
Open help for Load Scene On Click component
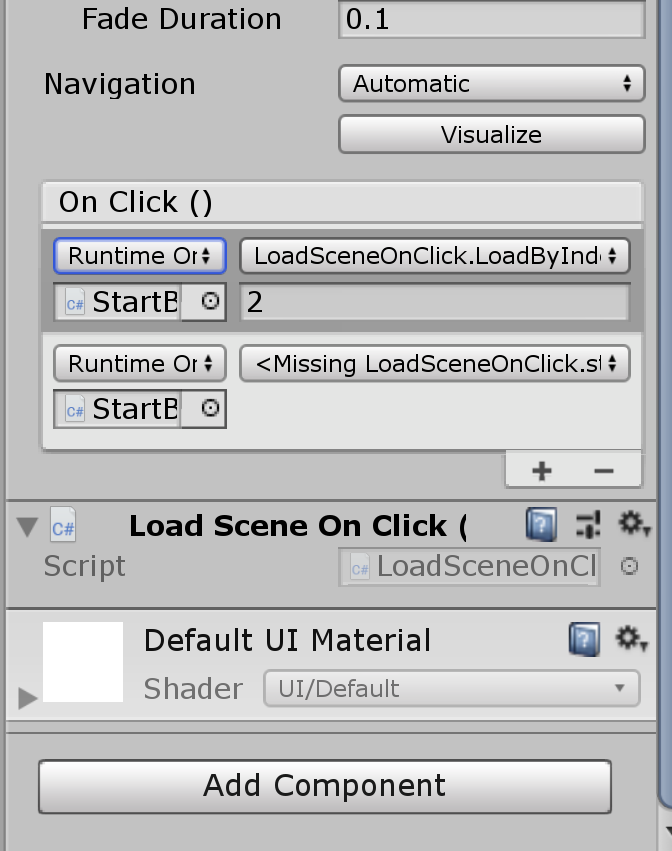coord(541,524)
